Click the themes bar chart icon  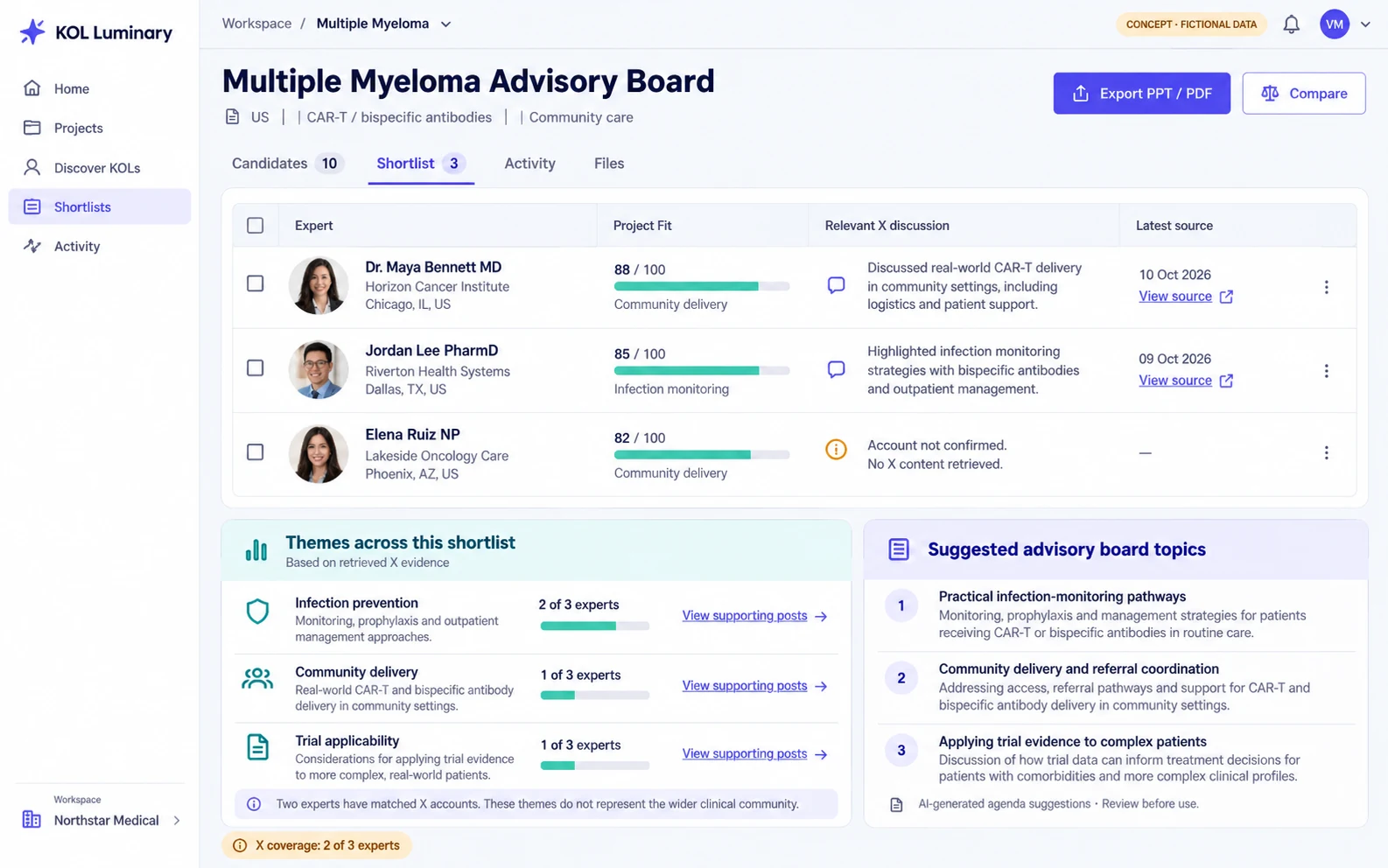click(256, 549)
